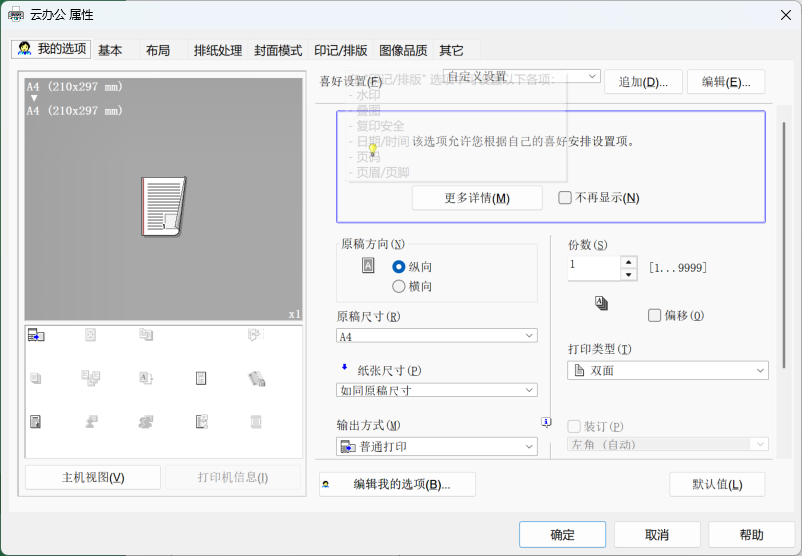
Task: Switch to the 我的选项 tab
Action: pyautogui.click(x=51, y=49)
